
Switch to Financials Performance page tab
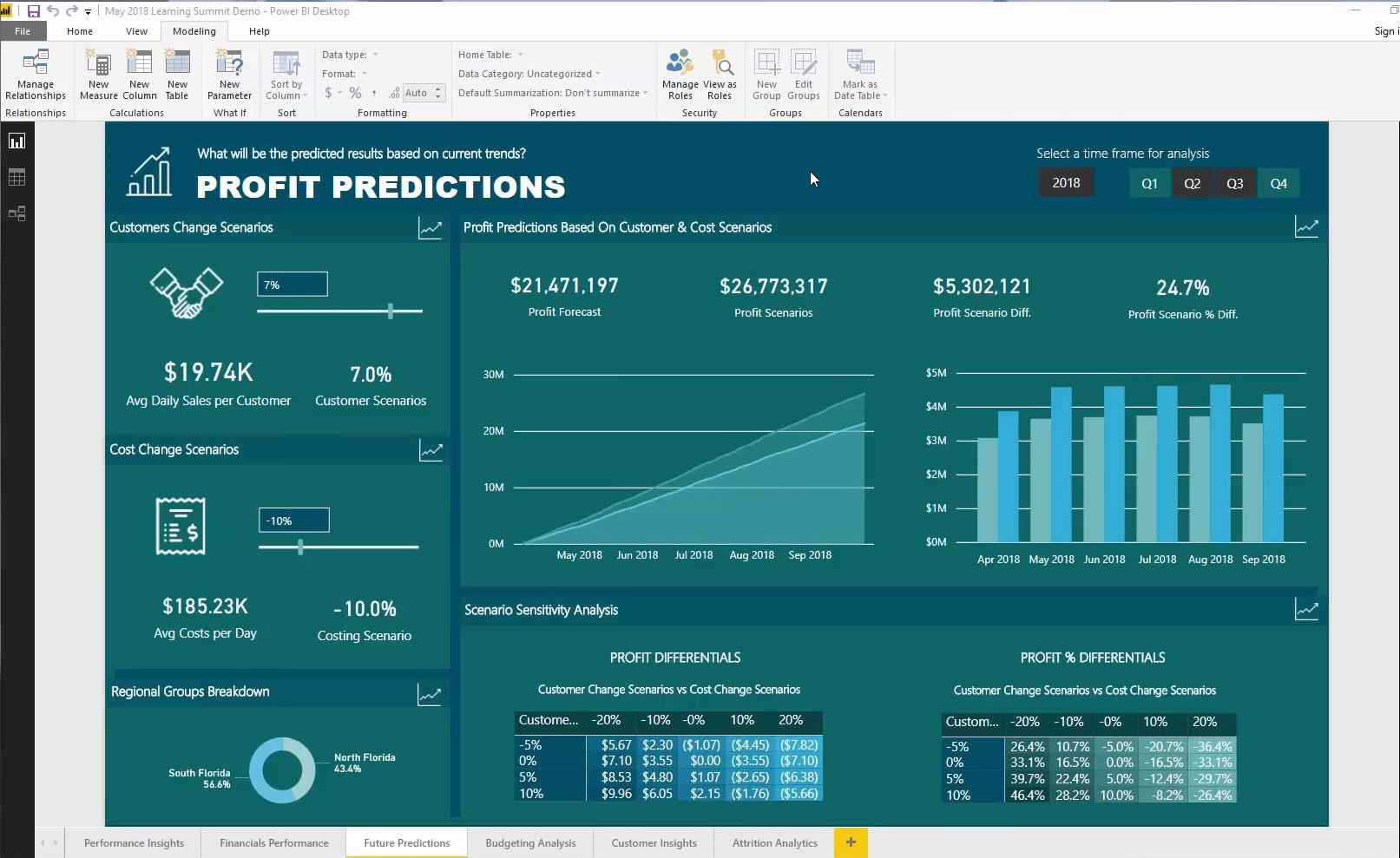click(x=274, y=842)
